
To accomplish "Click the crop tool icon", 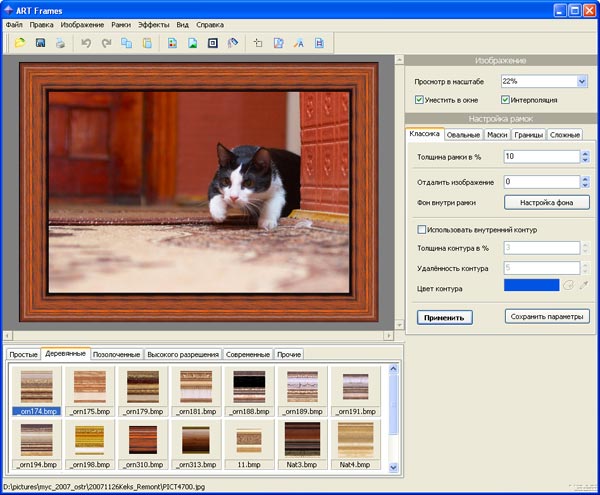I will click(x=258, y=43).
